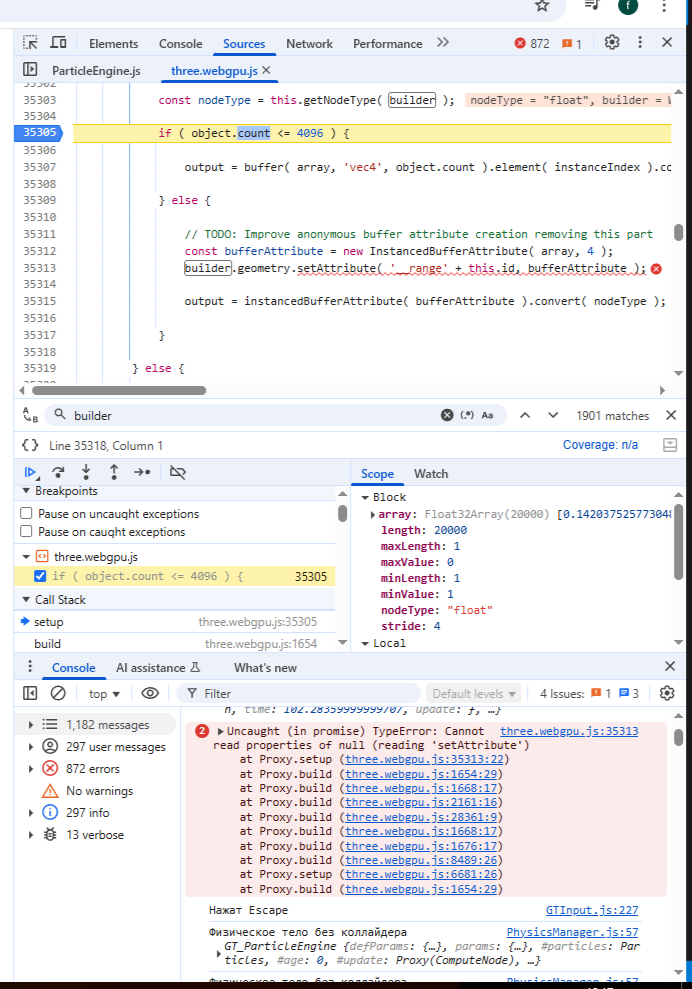Close the DevTools panel
The height and width of the screenshot is (989, 692).
pos(667,42)
